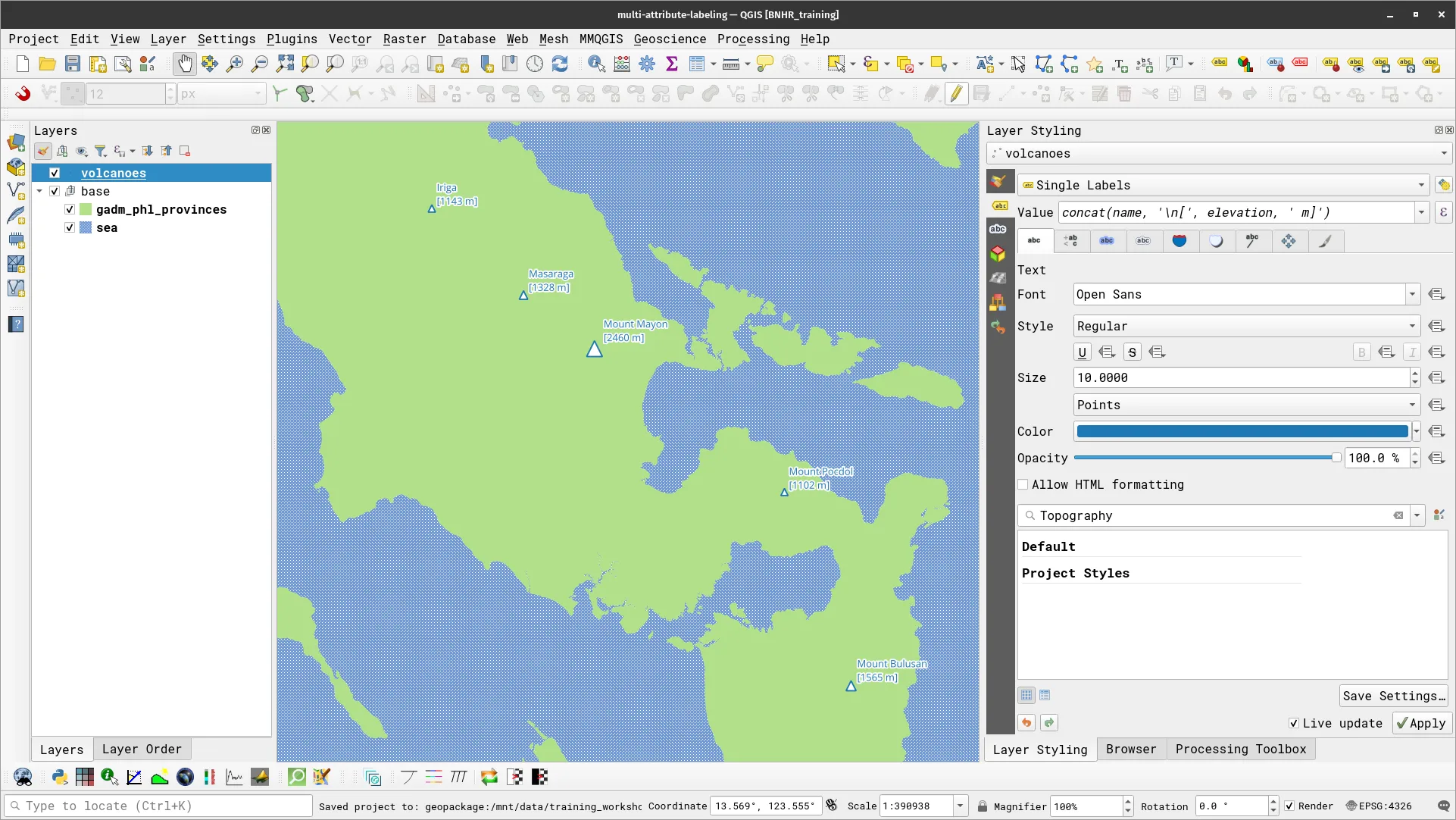Click the Save Settings button
The width and height of the screenshot is (1456, 820).
[1393, 696]
